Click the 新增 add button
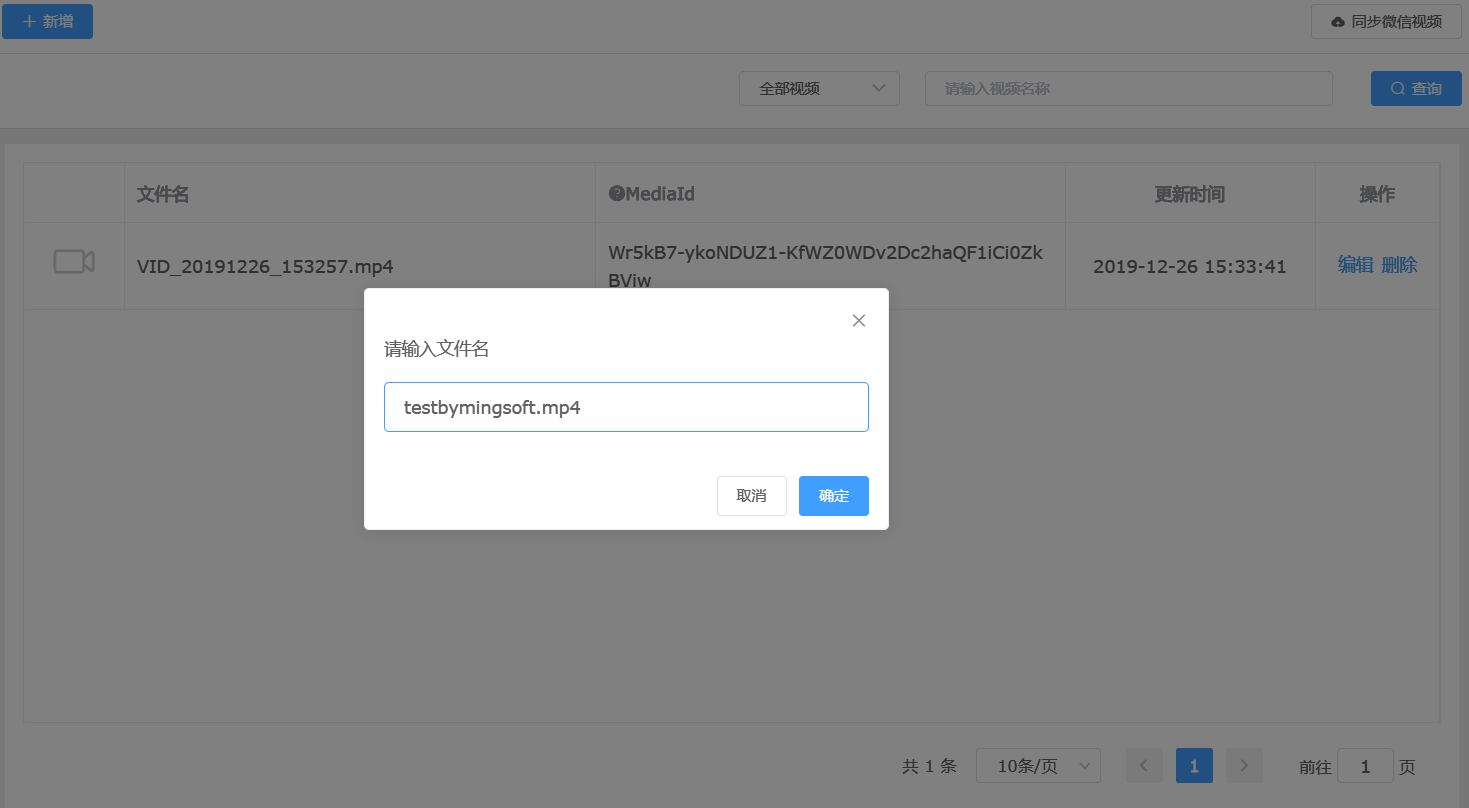 pos(48,21)
